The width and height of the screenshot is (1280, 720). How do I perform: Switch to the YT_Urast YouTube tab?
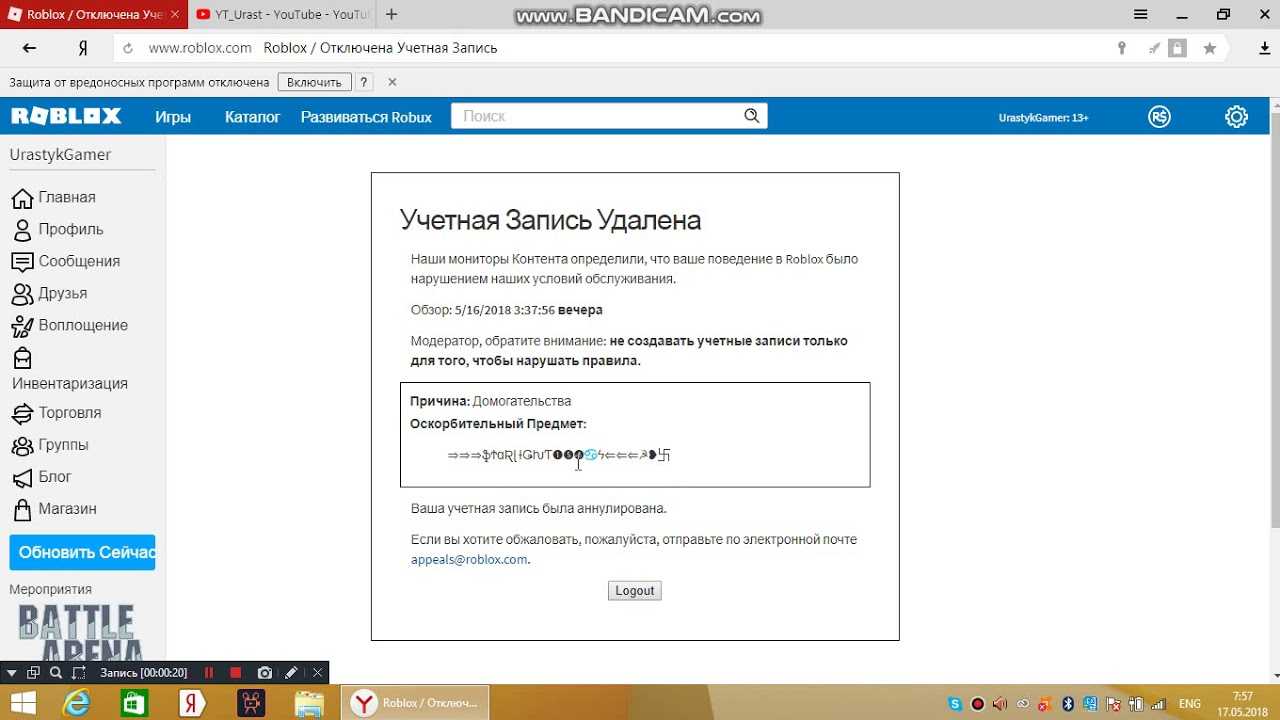[283, 14]
